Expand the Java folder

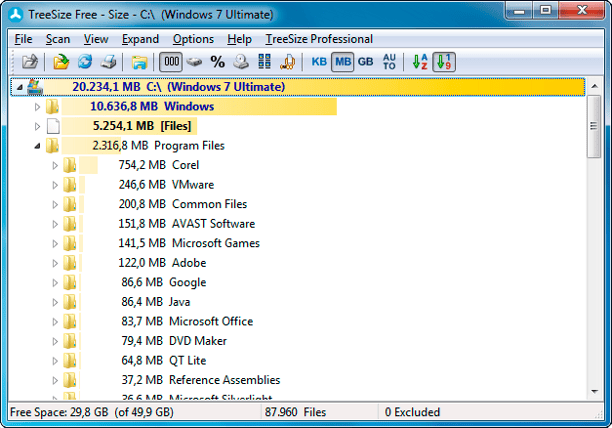(x=55, y=302)
